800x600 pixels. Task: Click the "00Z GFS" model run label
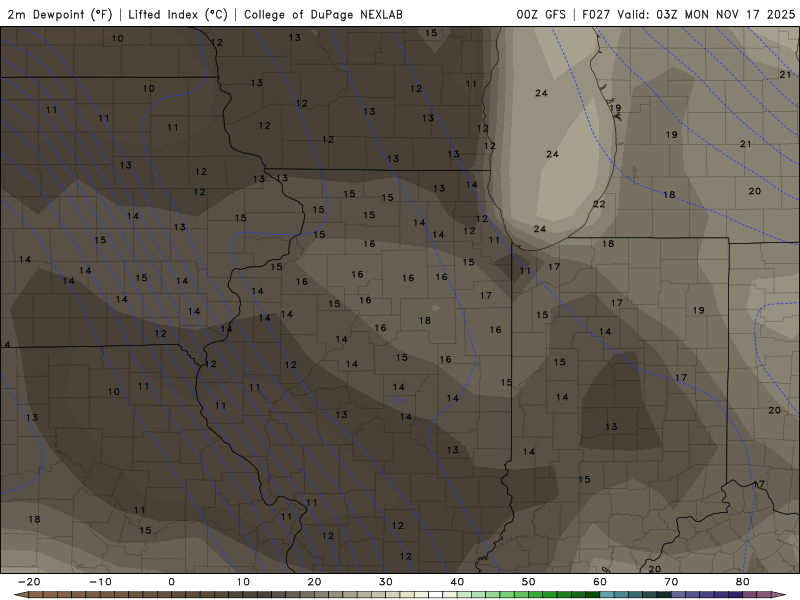click(541, 14)
